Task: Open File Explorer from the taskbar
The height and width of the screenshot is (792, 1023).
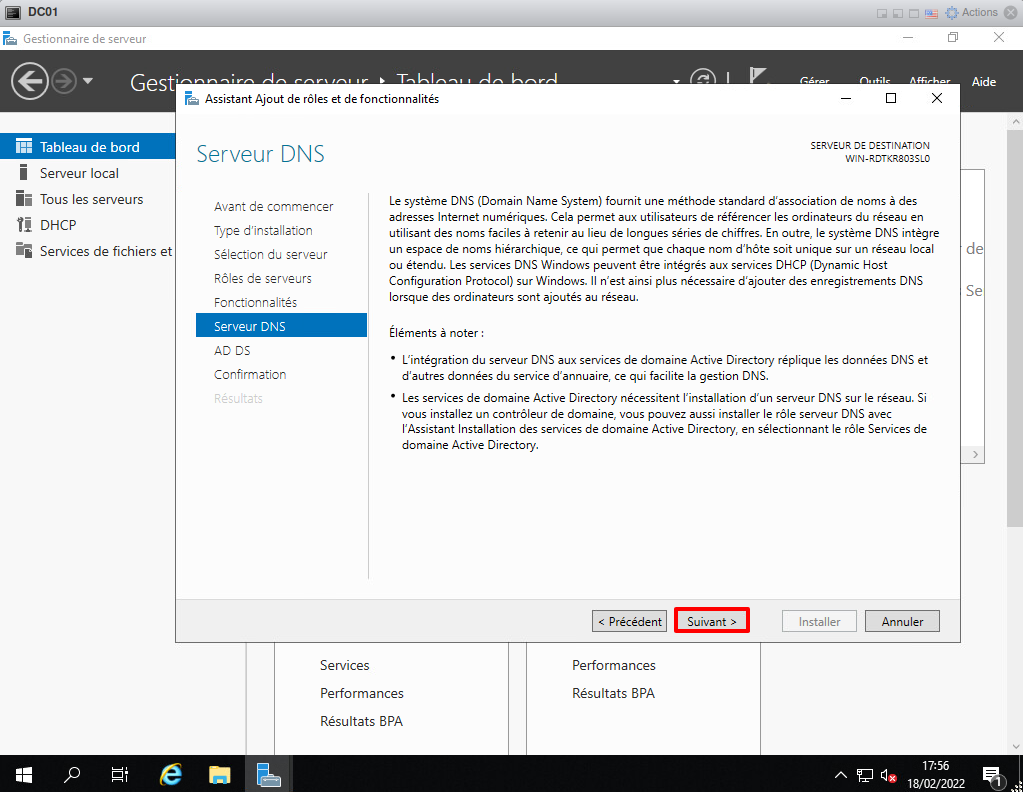Action: 220,774
